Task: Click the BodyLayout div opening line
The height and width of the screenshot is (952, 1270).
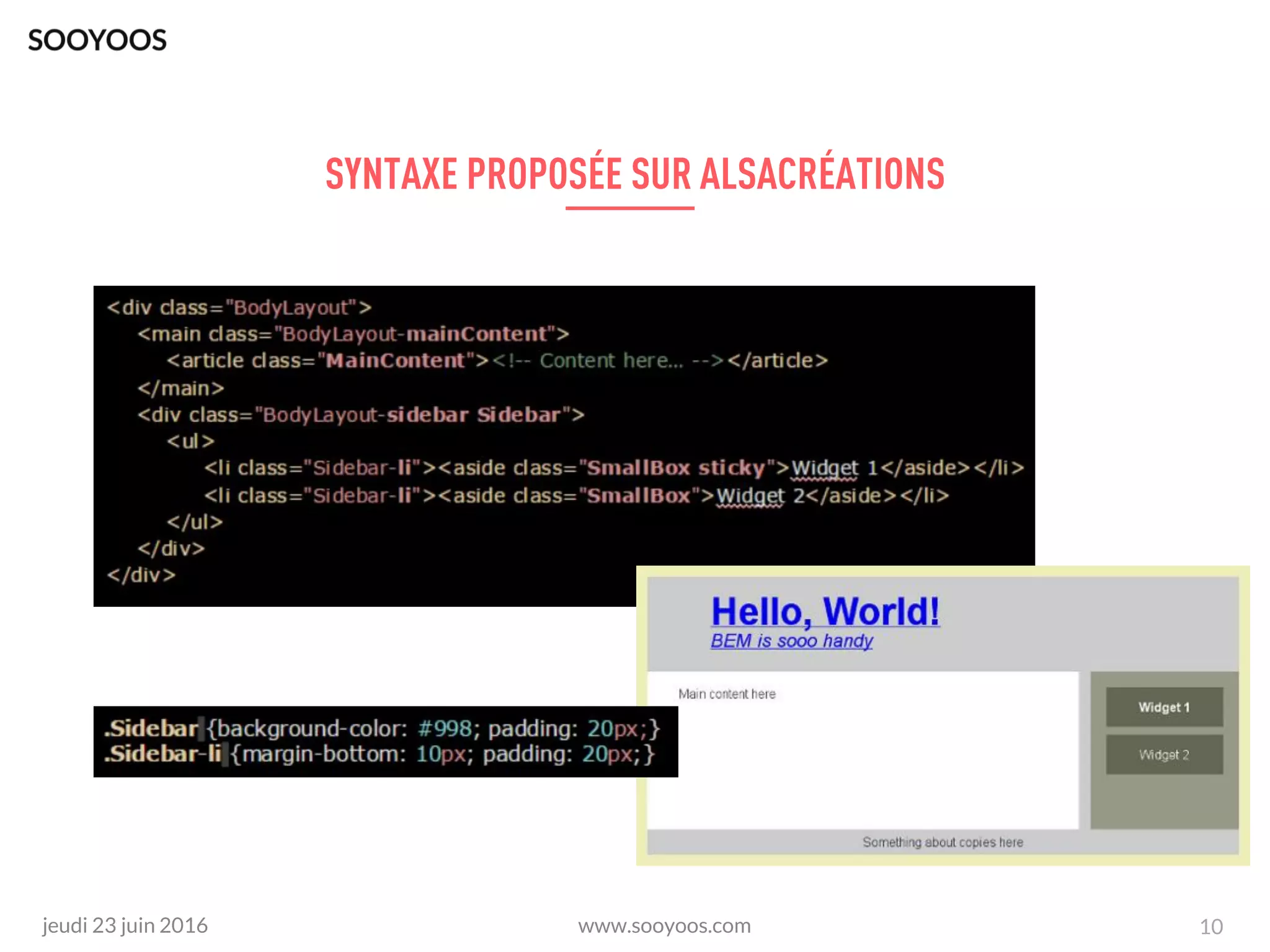Action: click(x=239, y=307)
